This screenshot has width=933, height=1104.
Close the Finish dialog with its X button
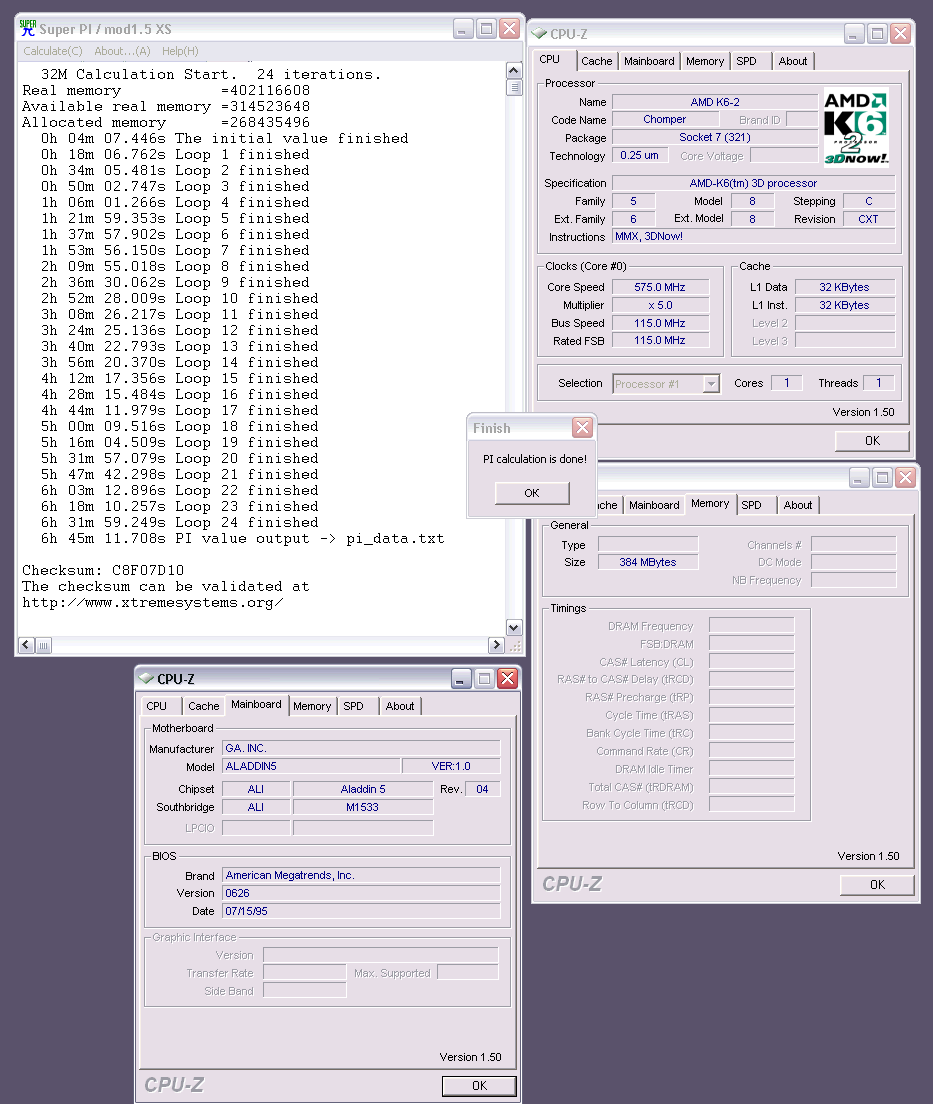click(582, 427)
